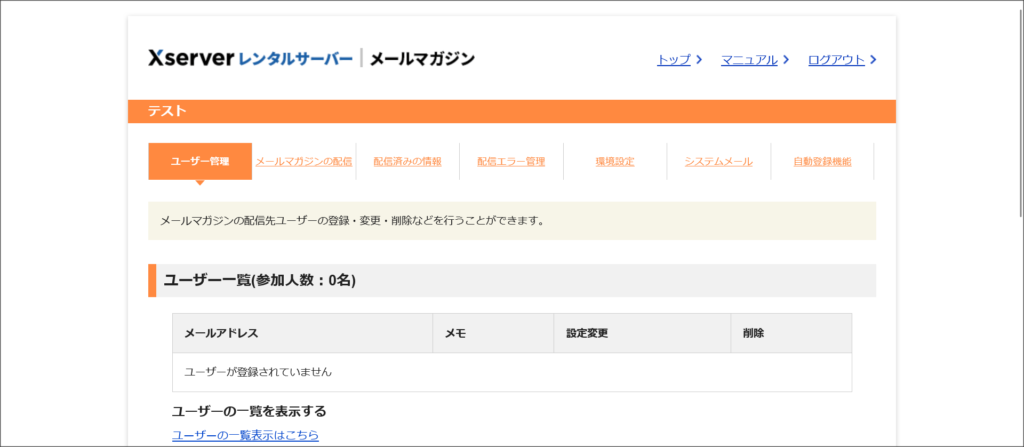Click the ユーザーの一覧表示はこちら link

(245, 435)
